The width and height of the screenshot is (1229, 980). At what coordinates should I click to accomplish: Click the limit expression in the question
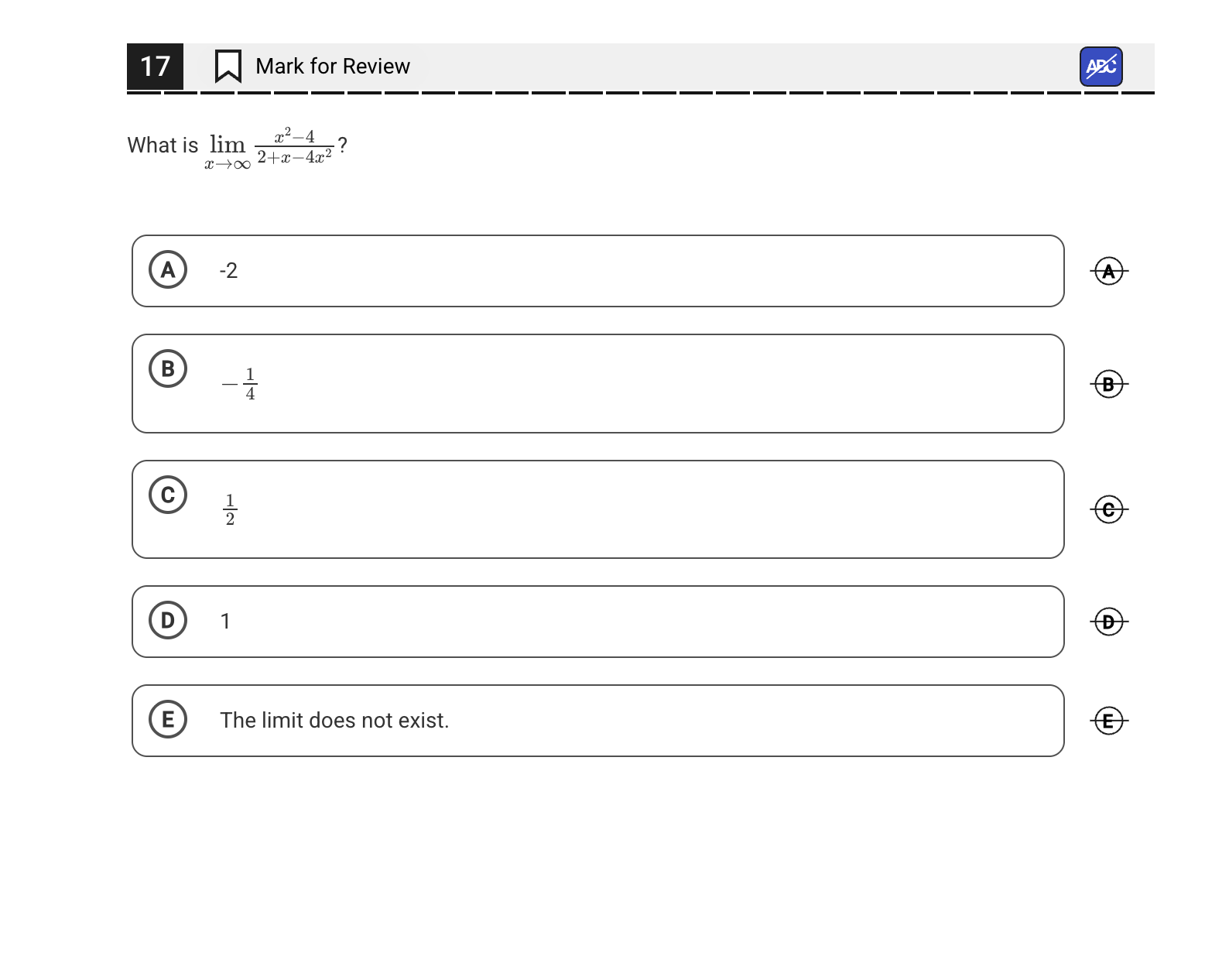[269, 146]
